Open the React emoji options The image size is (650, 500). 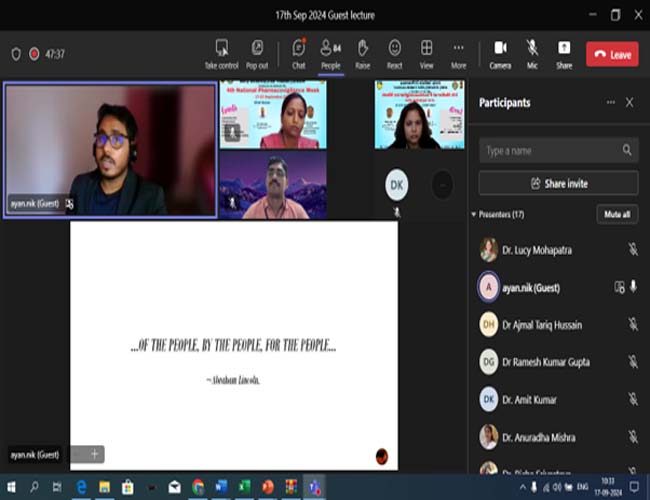tap(395, 54)
